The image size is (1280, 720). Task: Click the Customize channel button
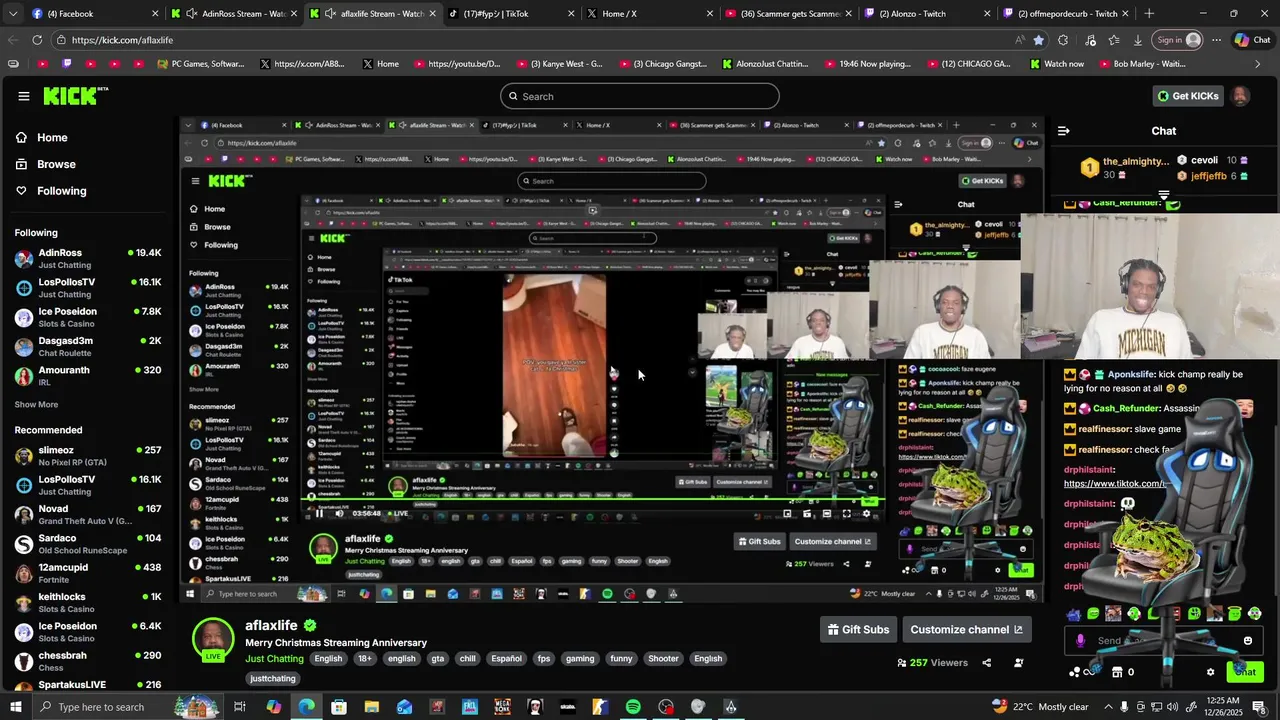pos(966,630)
